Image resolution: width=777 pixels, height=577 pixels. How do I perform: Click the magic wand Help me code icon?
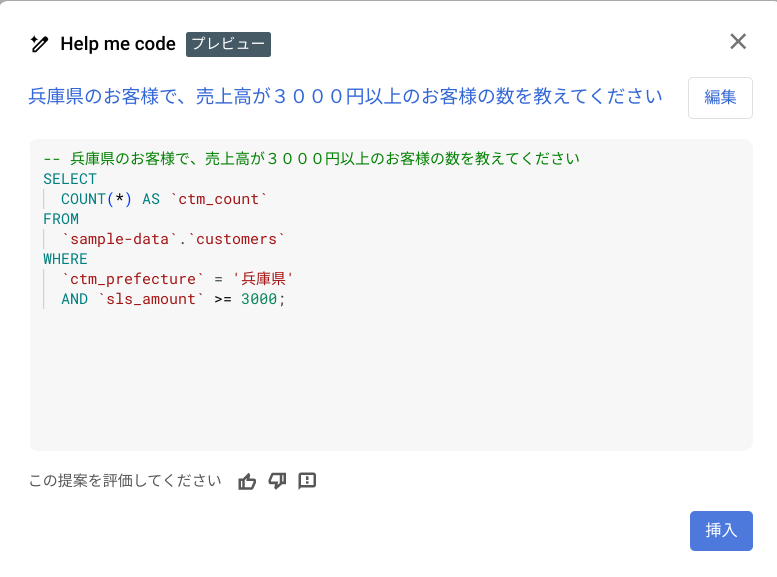click(39, 44)
